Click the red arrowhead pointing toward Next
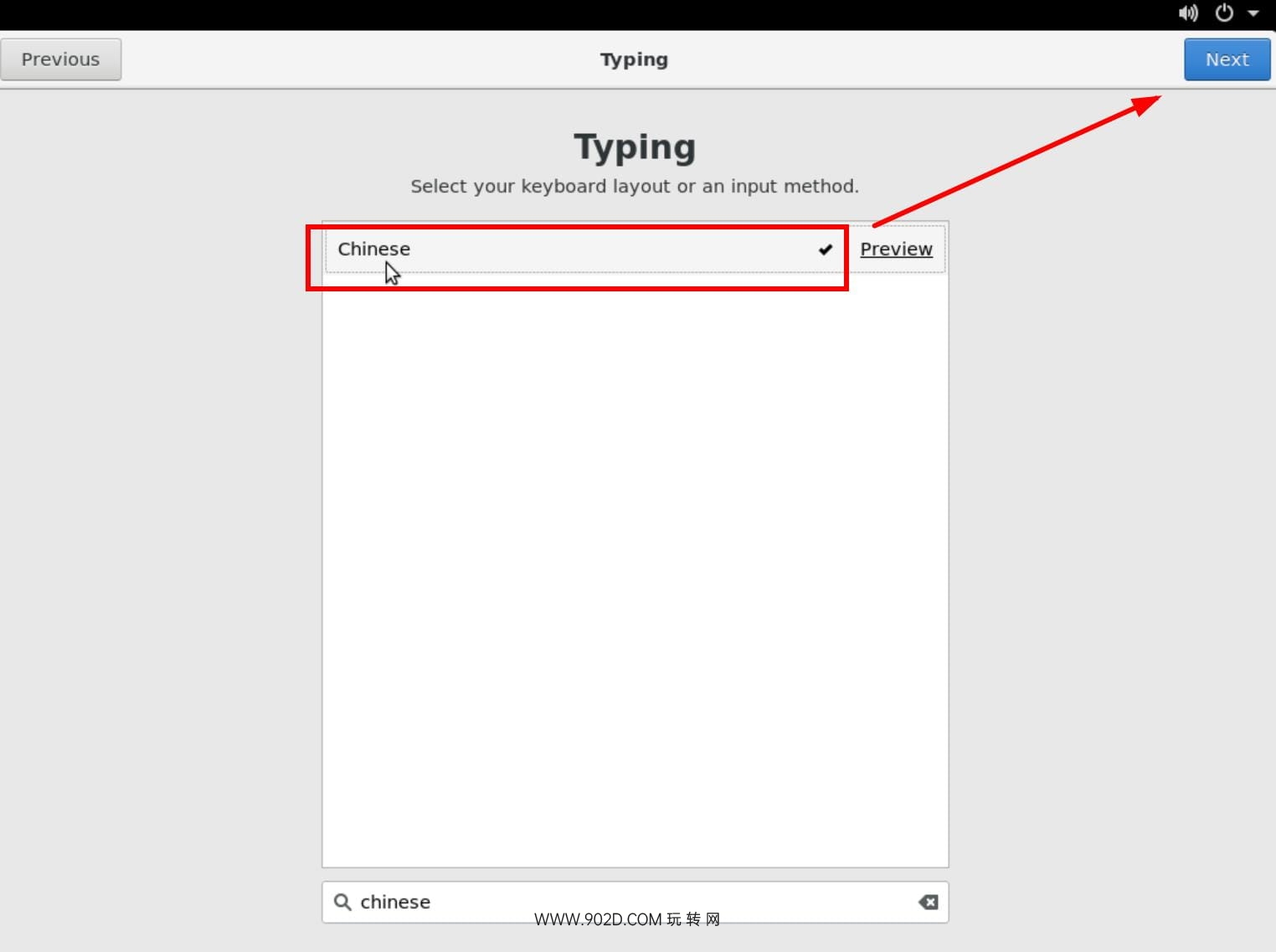 point(1146,104)
